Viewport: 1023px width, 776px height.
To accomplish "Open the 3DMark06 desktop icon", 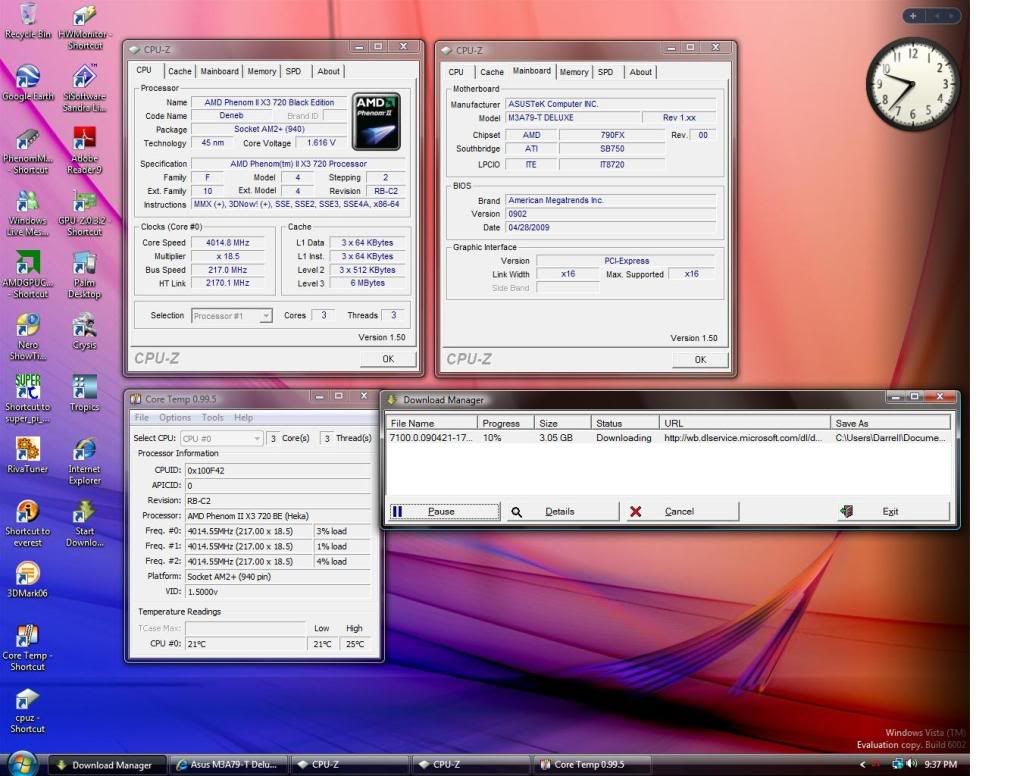I will pyautogui.click(x=27, y=580).
